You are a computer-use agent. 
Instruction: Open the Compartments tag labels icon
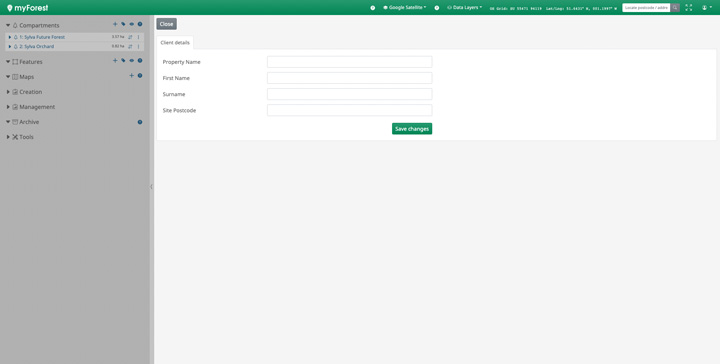(123, 24)
